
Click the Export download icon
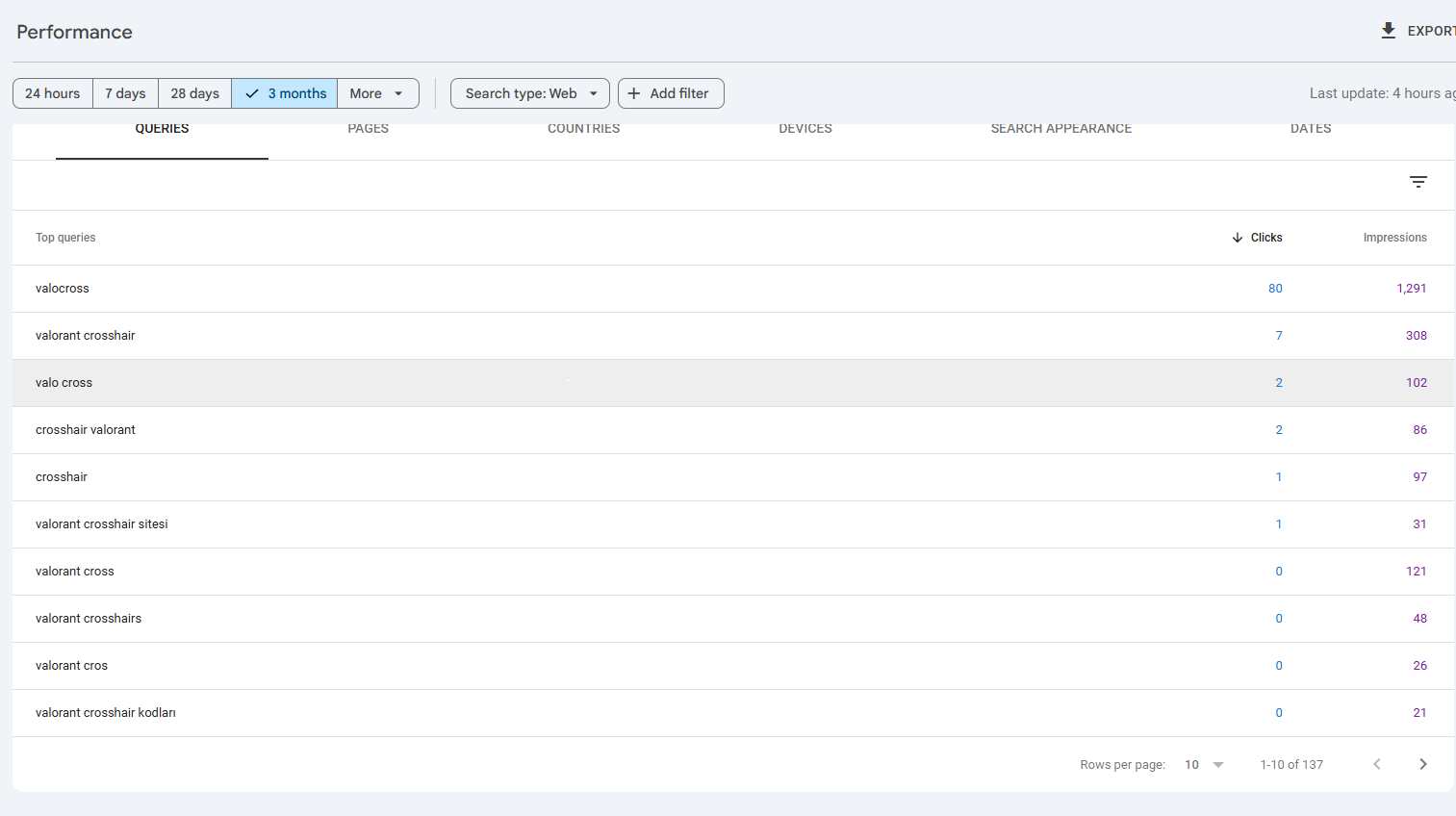click(1388, 31)
